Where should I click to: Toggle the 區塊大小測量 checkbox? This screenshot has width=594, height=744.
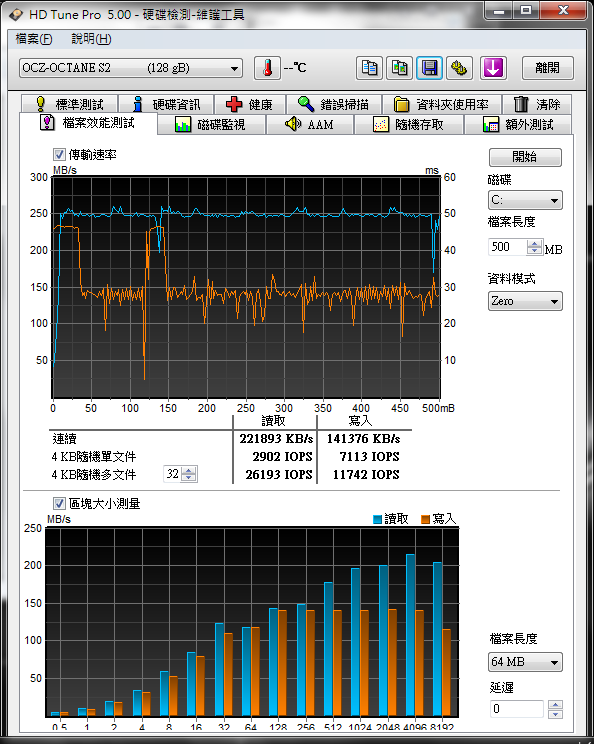(59, 503)
